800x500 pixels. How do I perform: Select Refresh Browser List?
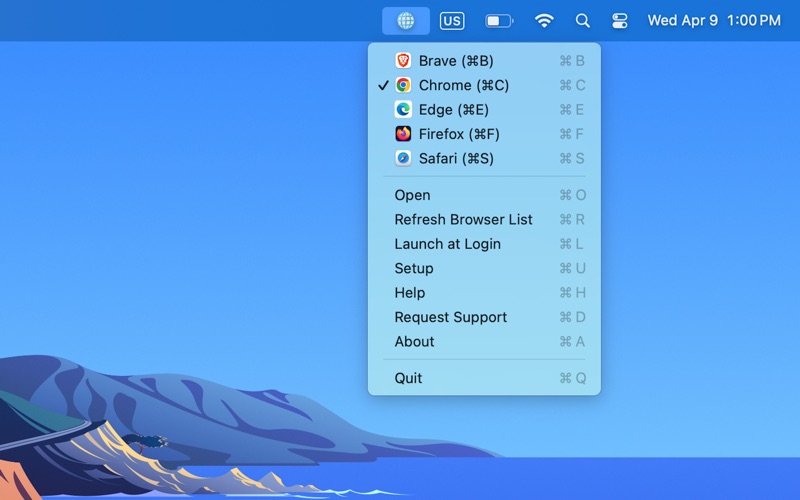pos(463,220)
